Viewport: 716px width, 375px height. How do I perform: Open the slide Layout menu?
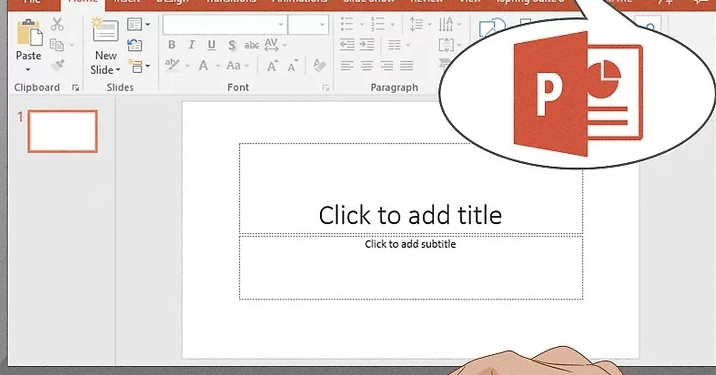coord(138,24)
